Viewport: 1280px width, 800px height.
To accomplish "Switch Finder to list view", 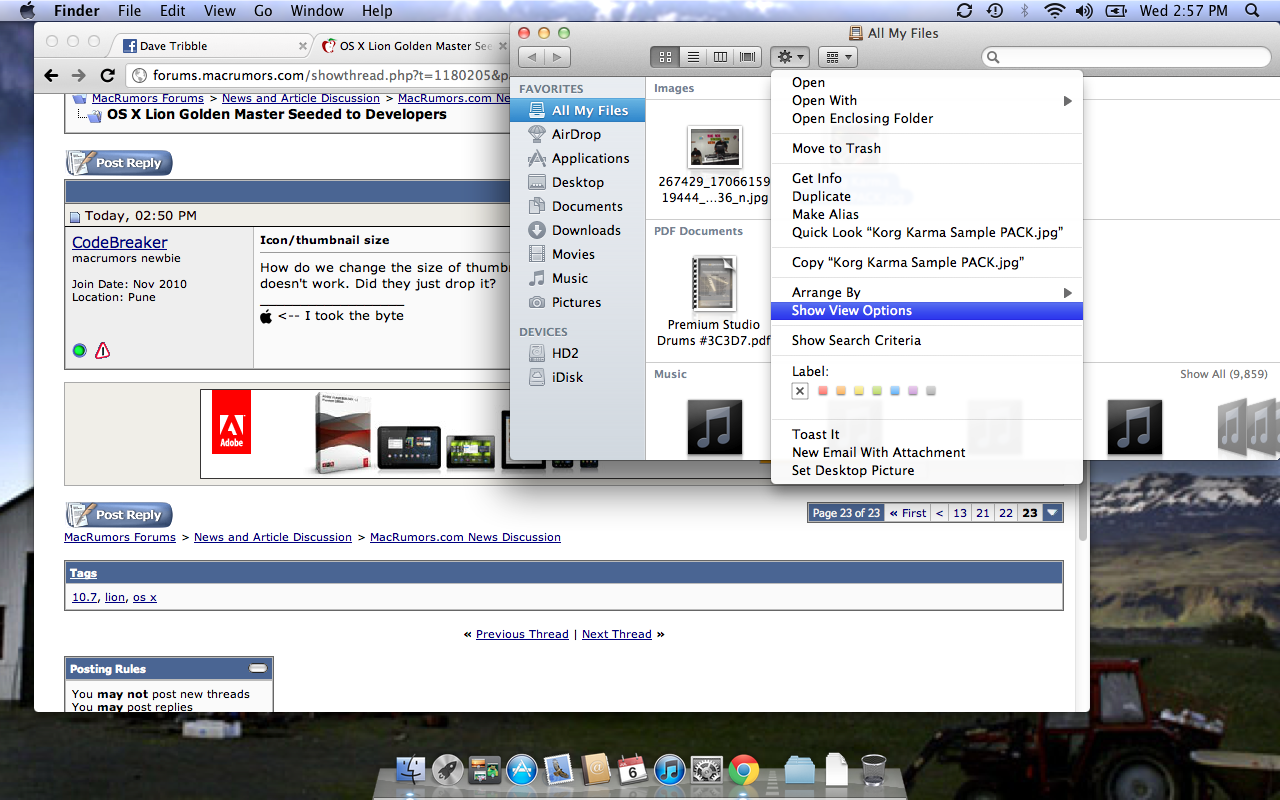I will coord(692,57).
